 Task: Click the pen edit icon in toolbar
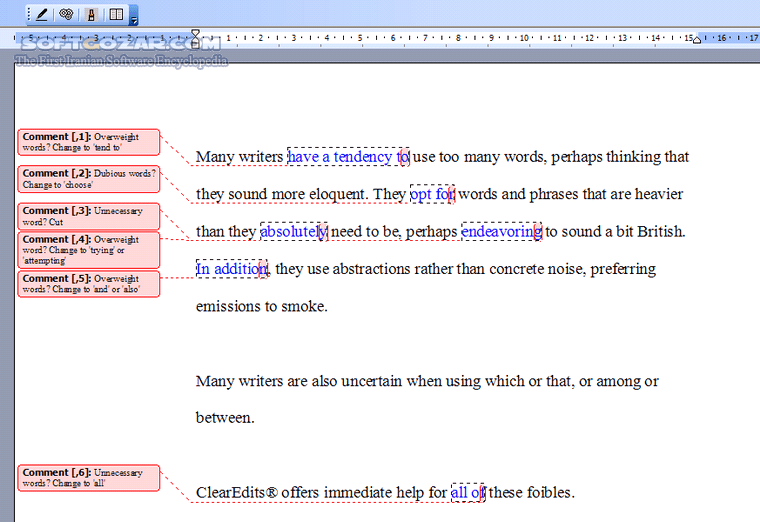[x=40, y=14]
